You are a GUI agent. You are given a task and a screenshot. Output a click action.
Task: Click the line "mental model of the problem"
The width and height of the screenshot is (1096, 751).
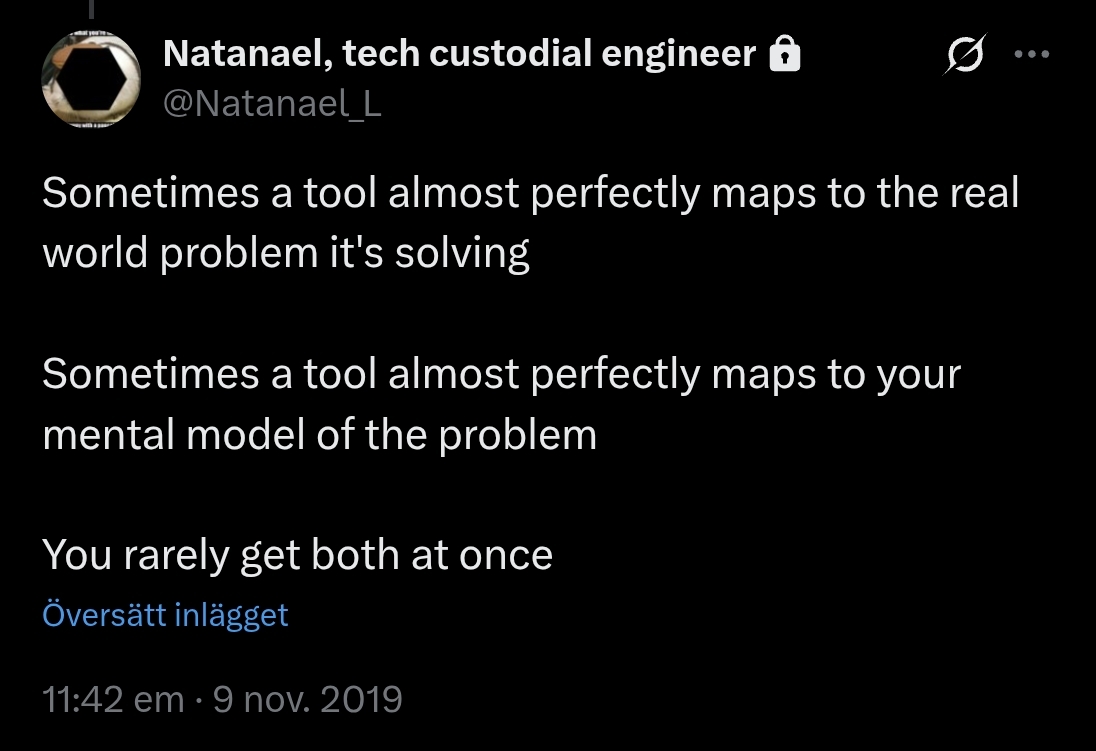319,434
